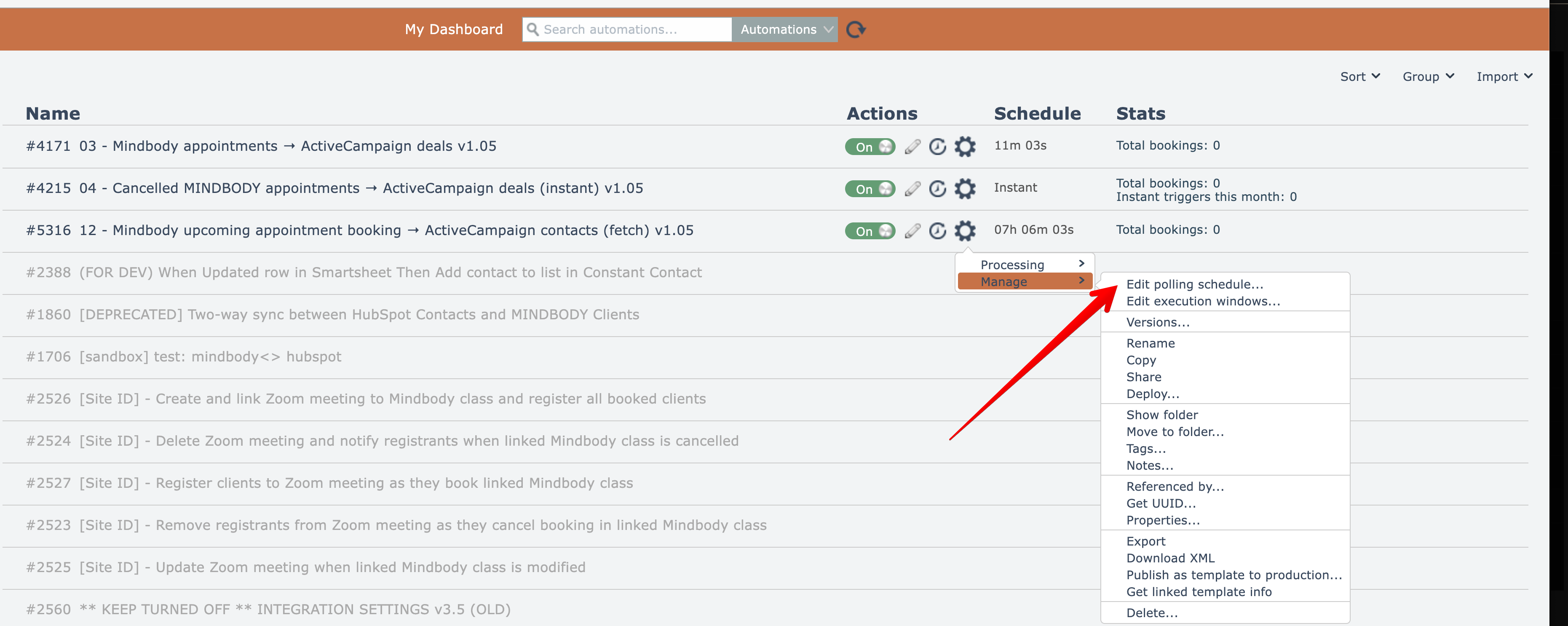Select Edit polling schedule... from the menu

pyautogui.click(x=1194, y=284)
